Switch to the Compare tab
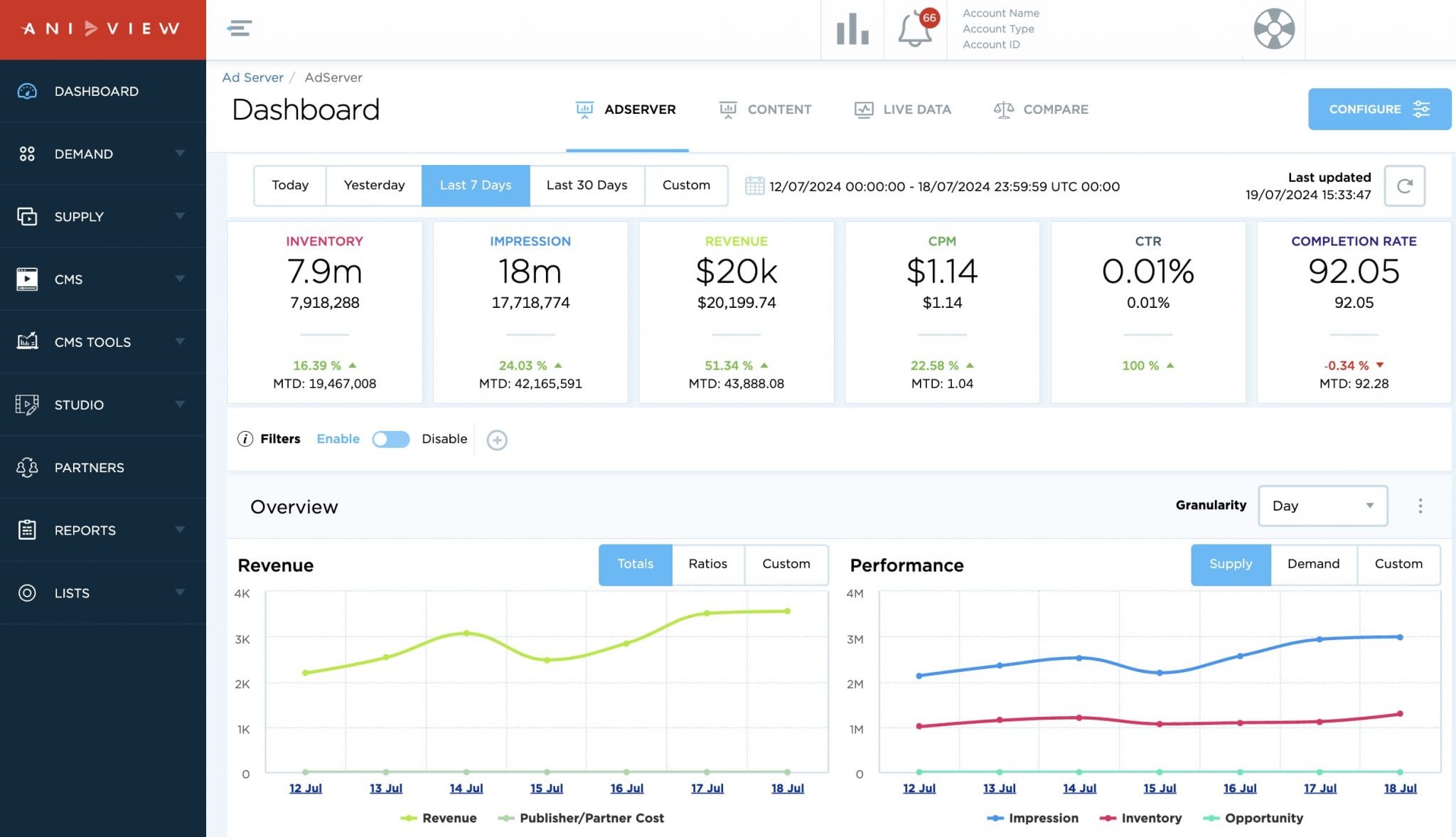This screenshot has width=1456, height=837. pos(1042,110)
